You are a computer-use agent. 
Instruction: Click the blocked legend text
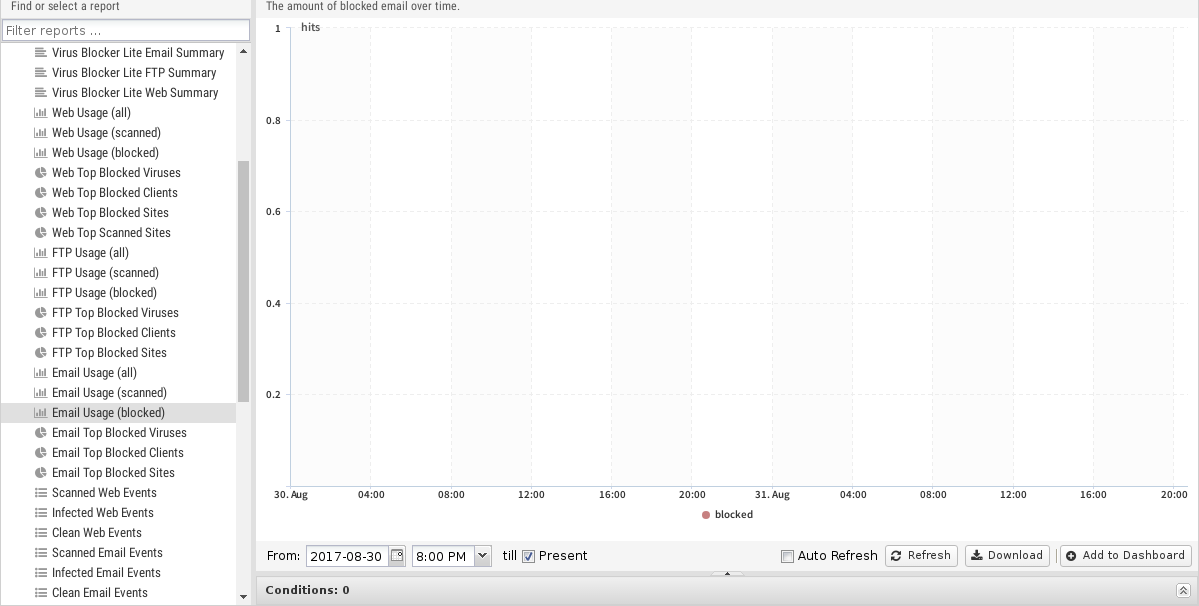point(733,515)
